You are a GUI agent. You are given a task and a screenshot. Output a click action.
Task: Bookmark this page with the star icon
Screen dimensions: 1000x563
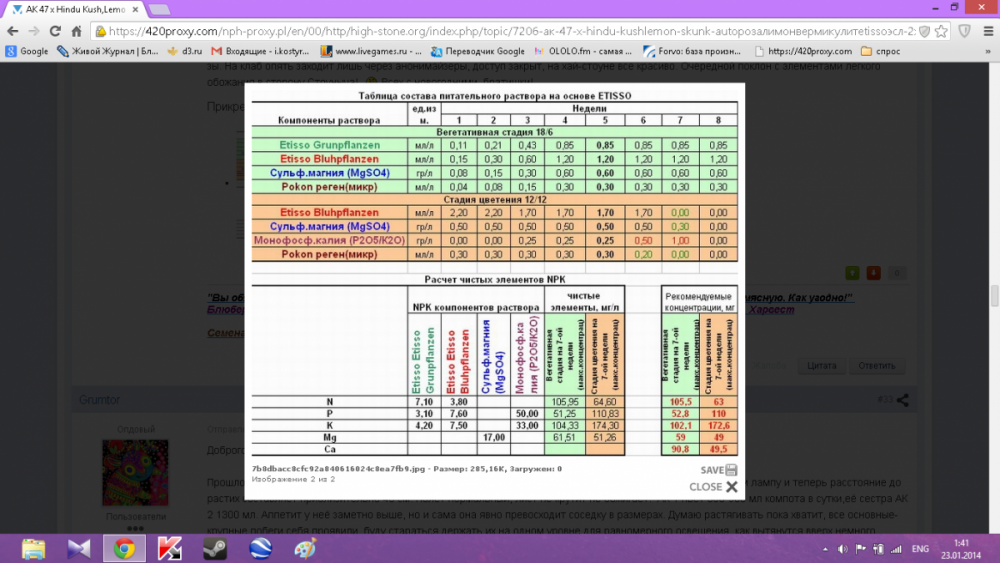[941, 31]
